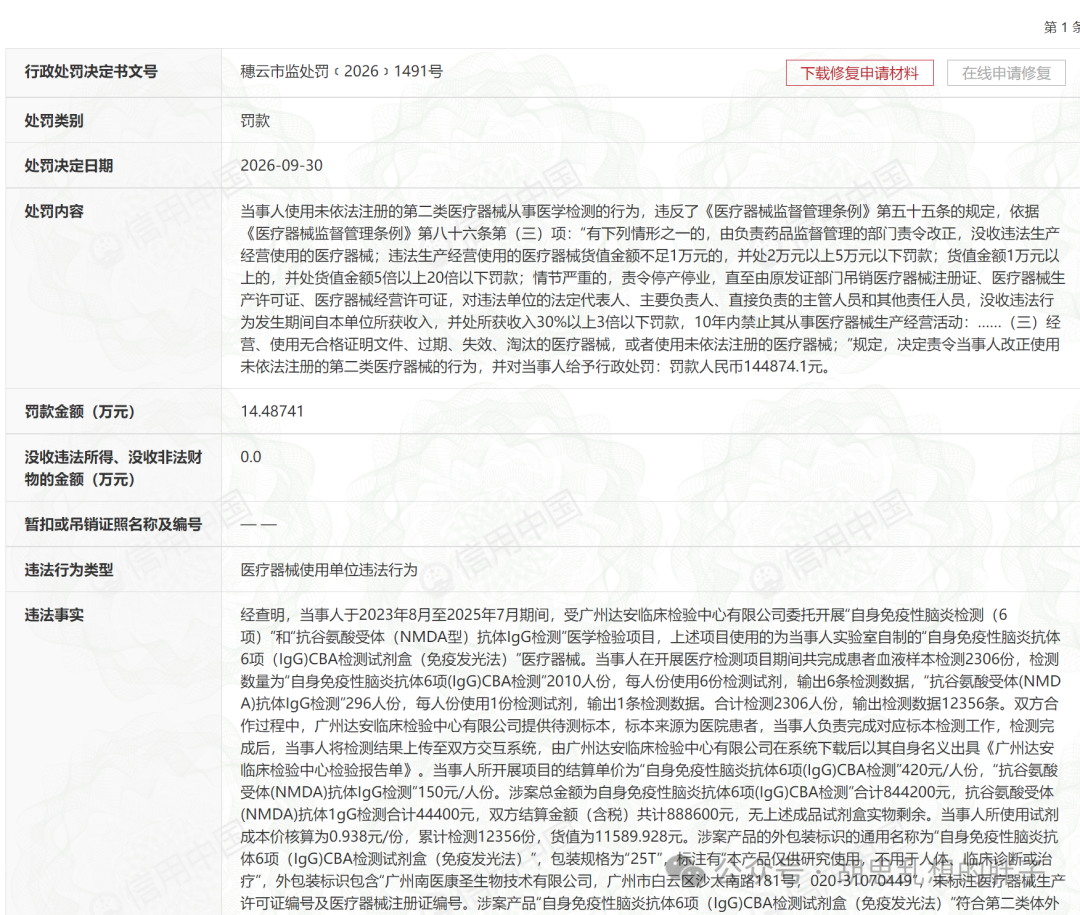Select the date 2026-09-30

point(281,165)
